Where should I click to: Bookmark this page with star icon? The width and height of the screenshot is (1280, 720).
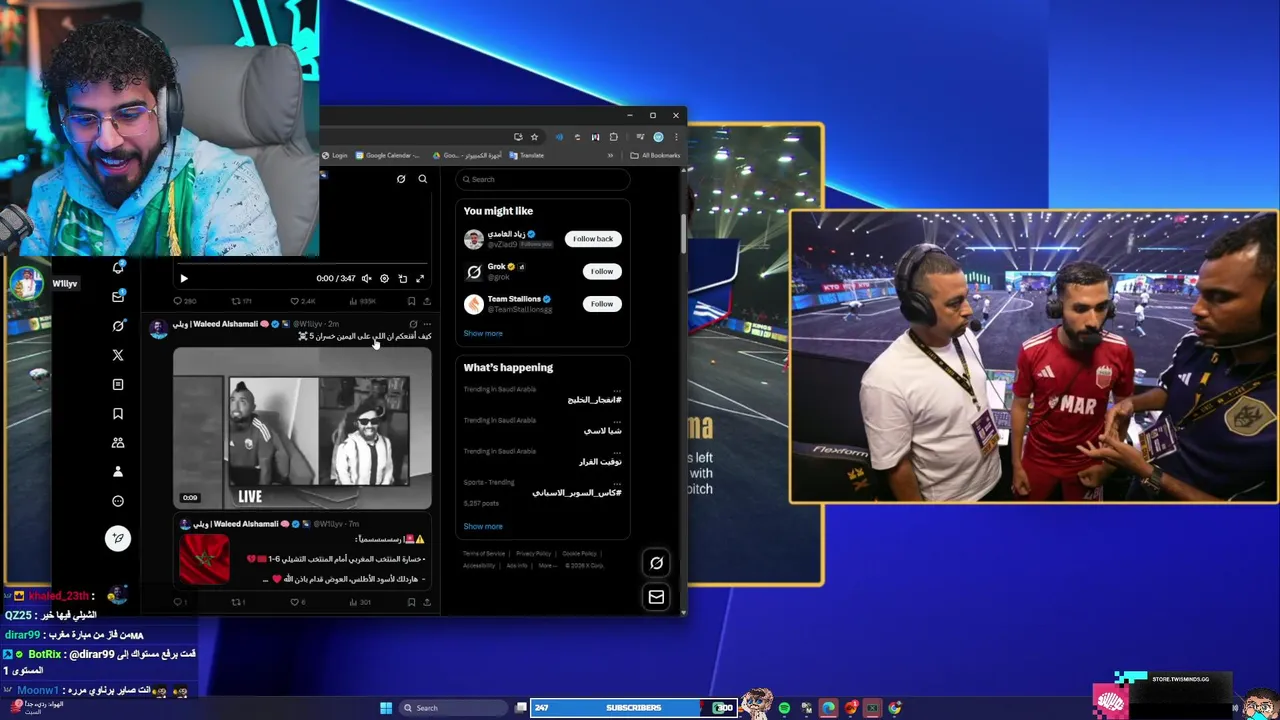pos(534,137)
